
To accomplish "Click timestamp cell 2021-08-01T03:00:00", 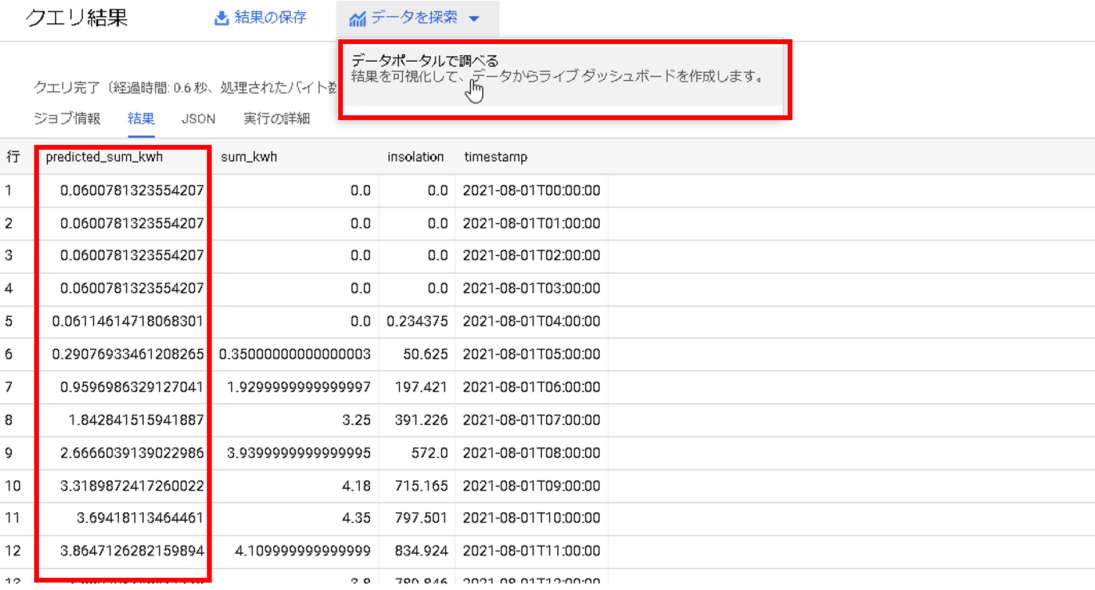I will pyautogui.click(x=531, y=288).
